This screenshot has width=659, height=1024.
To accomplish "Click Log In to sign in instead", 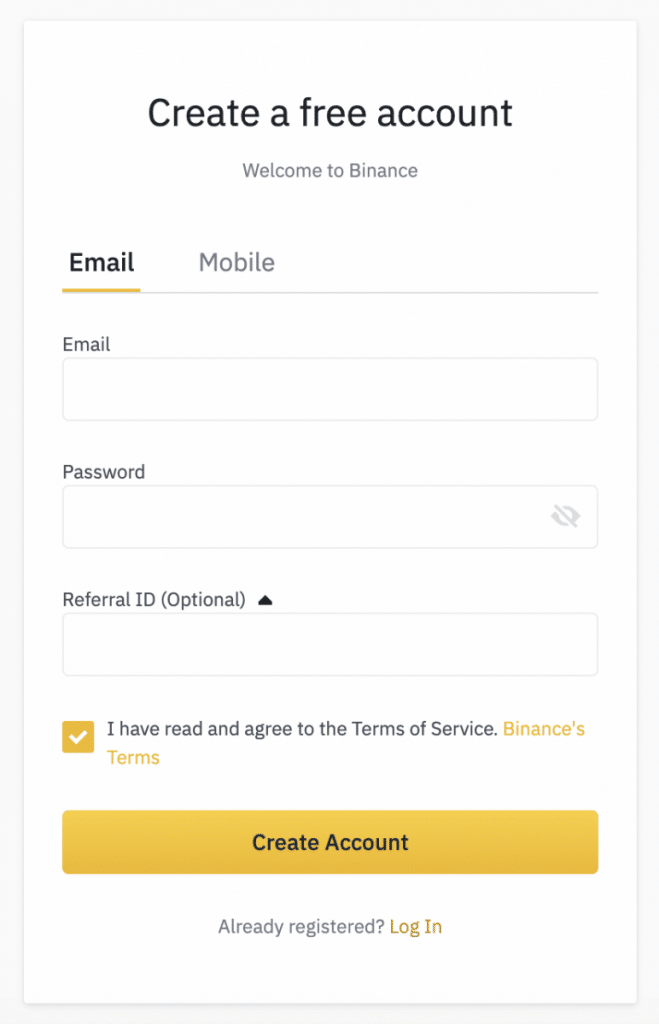I will [x=415, y=926].
